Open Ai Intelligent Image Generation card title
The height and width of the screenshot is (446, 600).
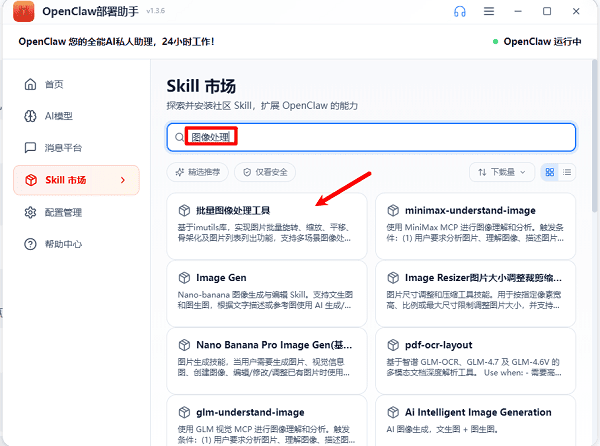[478, 412]
